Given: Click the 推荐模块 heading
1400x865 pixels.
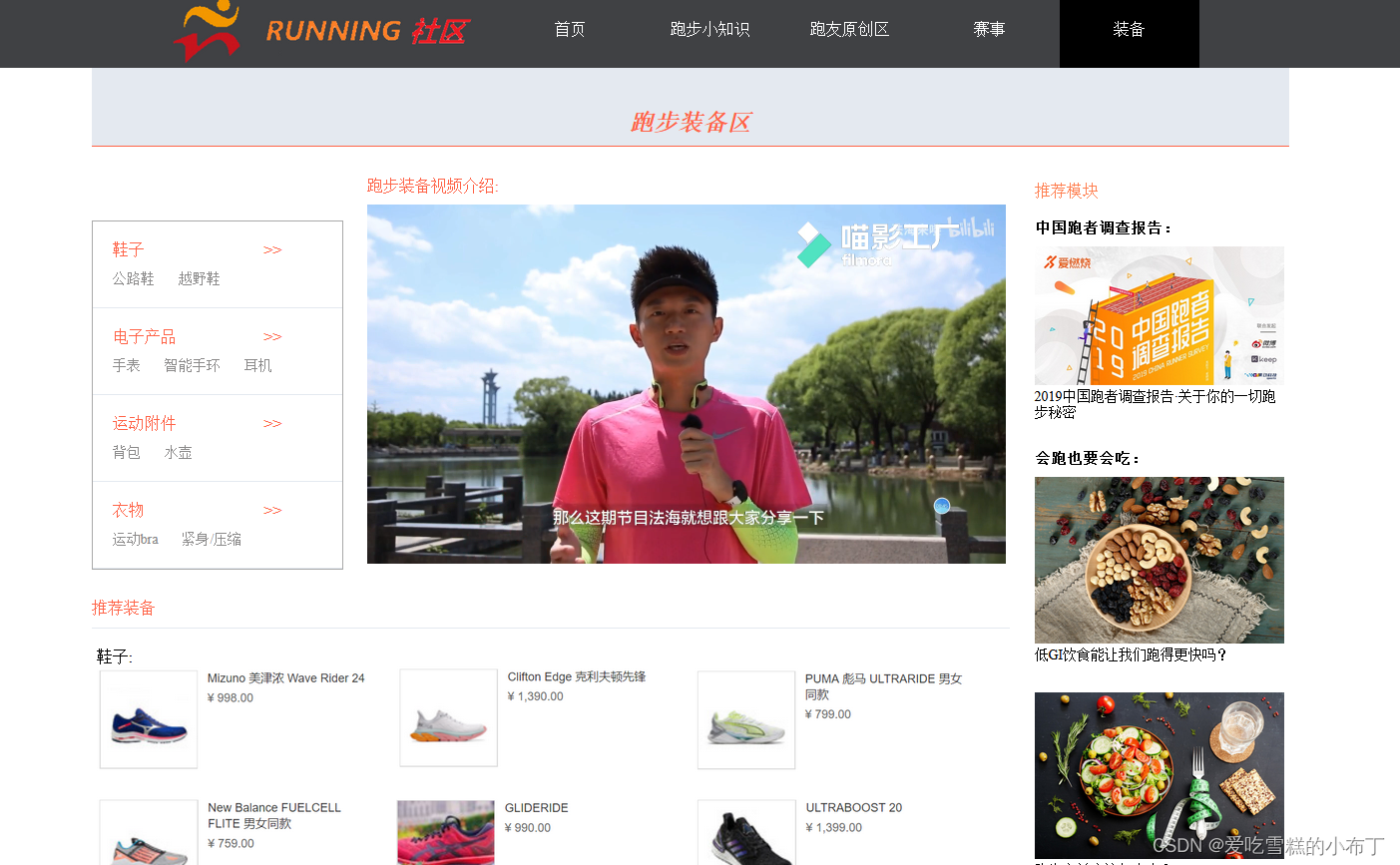Looking at the screenshot, I should (x=1067, y=191).
